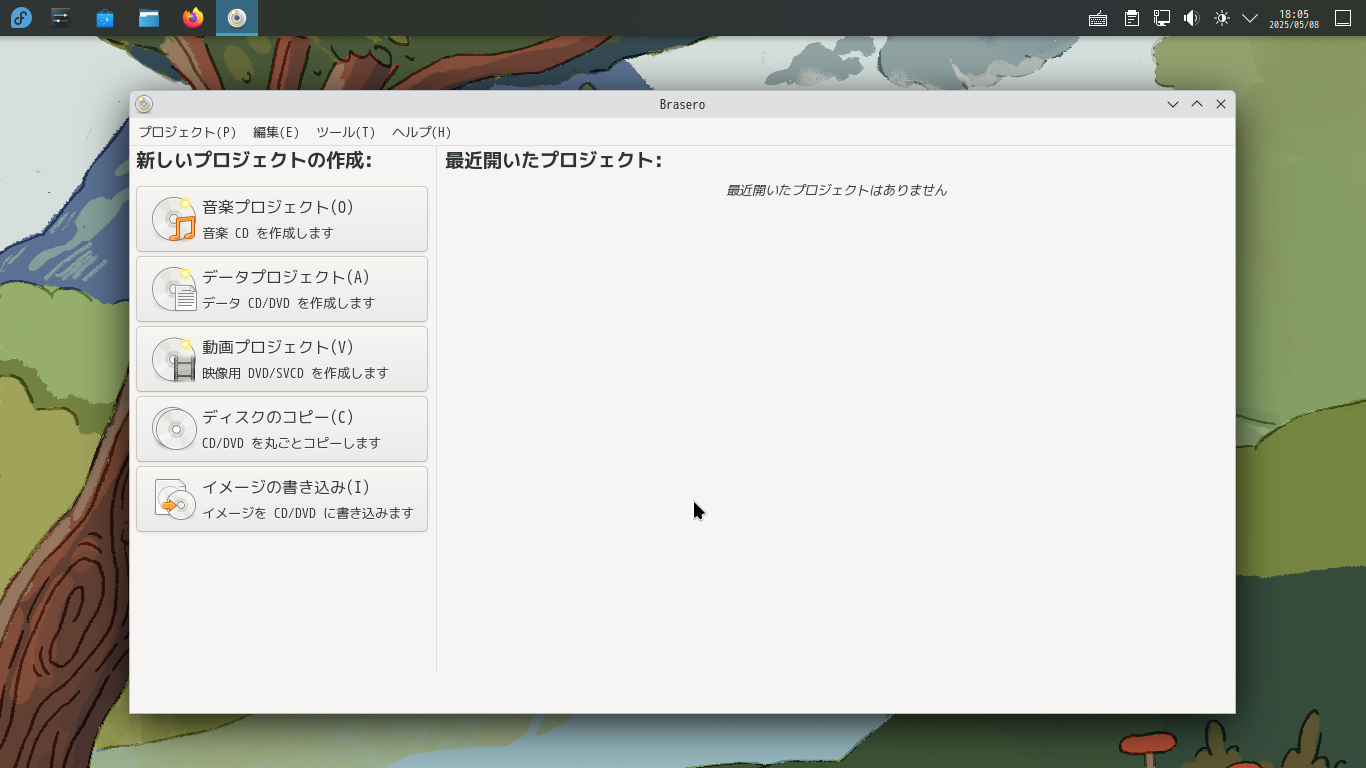Open the brightness tray icon
The height and width of the screenshot is (768, 1366).
coord(1221,18)
